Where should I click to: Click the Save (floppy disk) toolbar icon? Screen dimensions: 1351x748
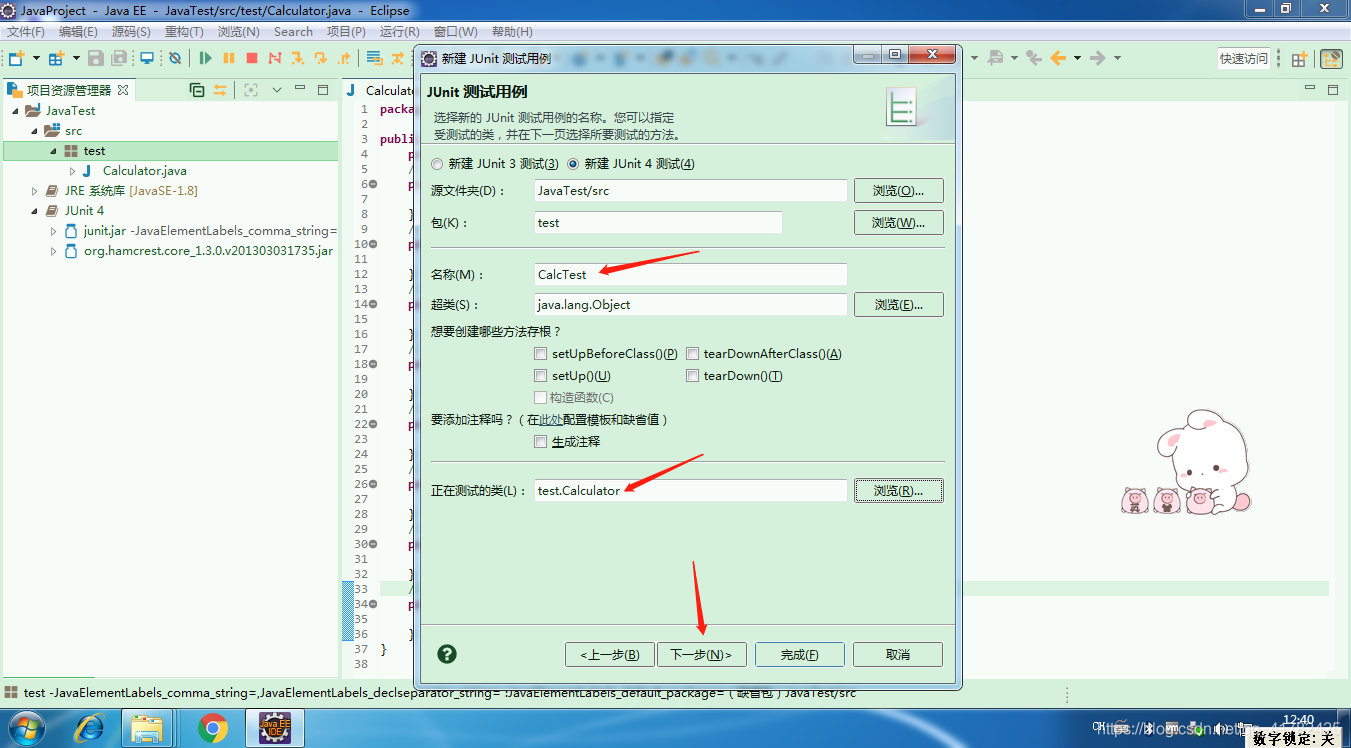96,58
